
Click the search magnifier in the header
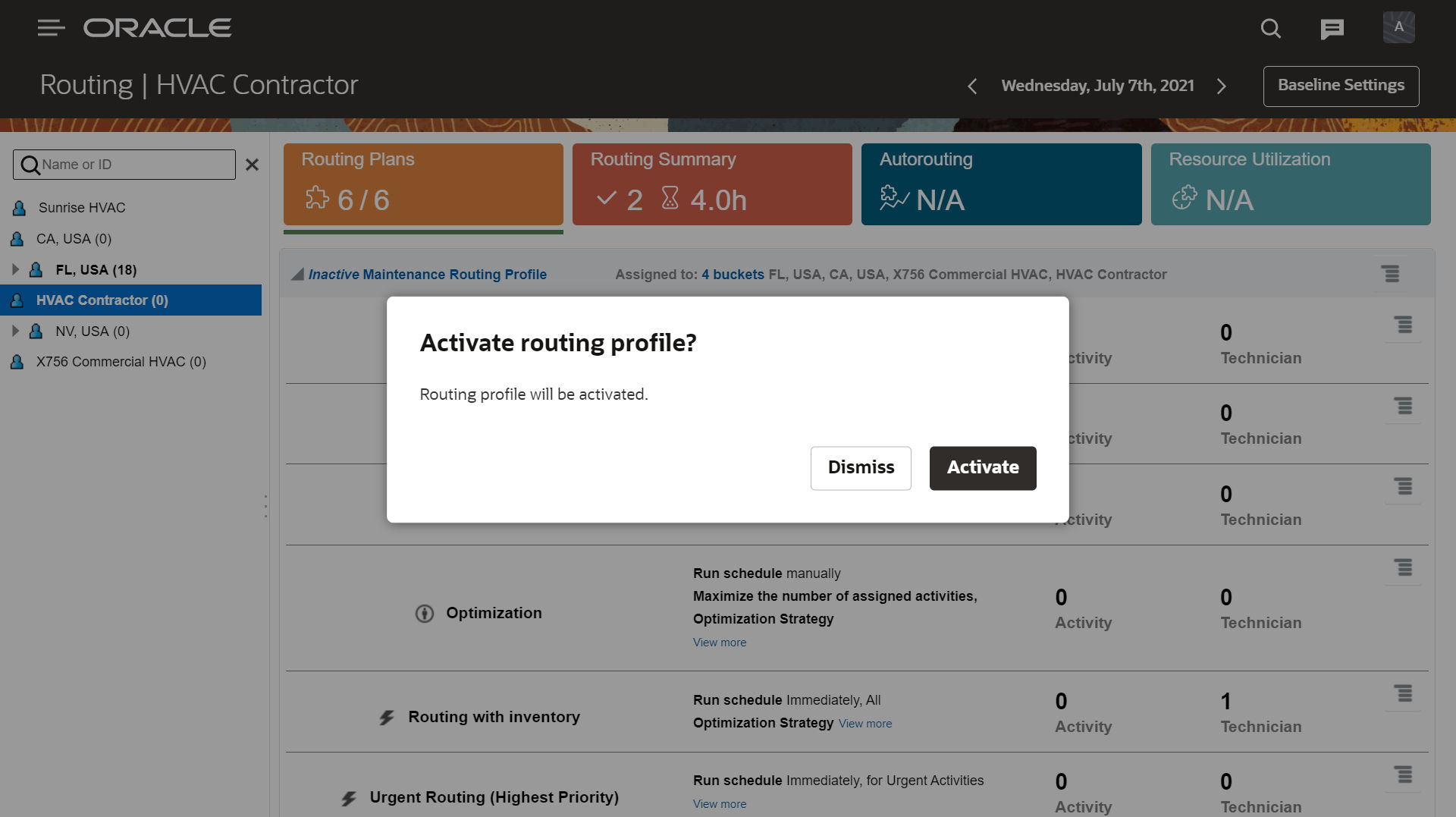1271,29
